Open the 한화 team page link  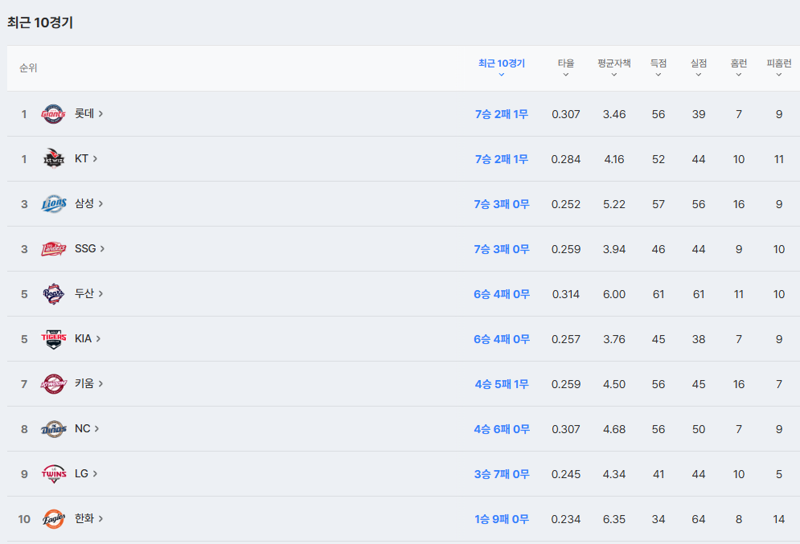[x=89, y=518]
